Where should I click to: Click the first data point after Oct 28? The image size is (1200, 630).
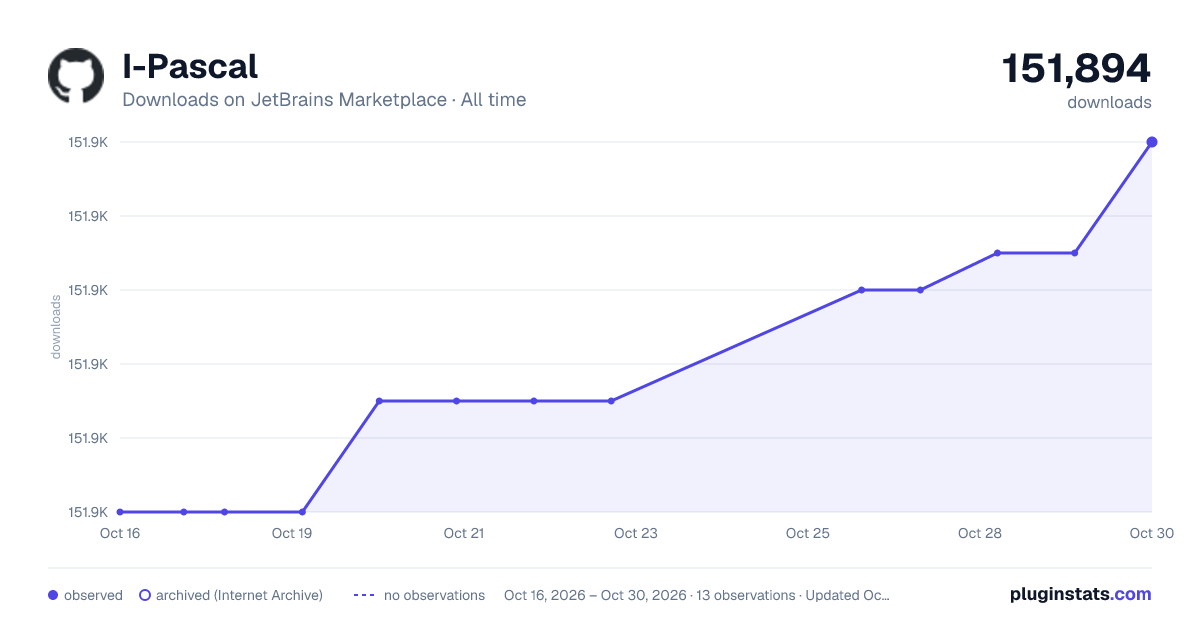pyautogui.click(x=997, y=253)
